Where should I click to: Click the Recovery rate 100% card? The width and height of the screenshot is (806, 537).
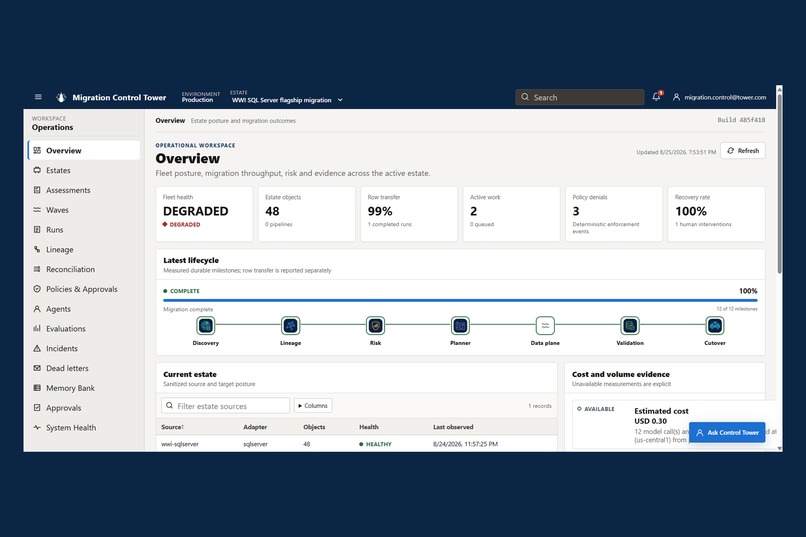[716, 214]
